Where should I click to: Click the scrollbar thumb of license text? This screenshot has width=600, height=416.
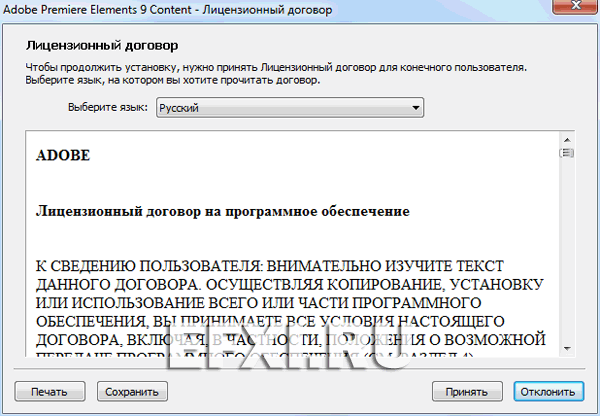coord(567,153)
